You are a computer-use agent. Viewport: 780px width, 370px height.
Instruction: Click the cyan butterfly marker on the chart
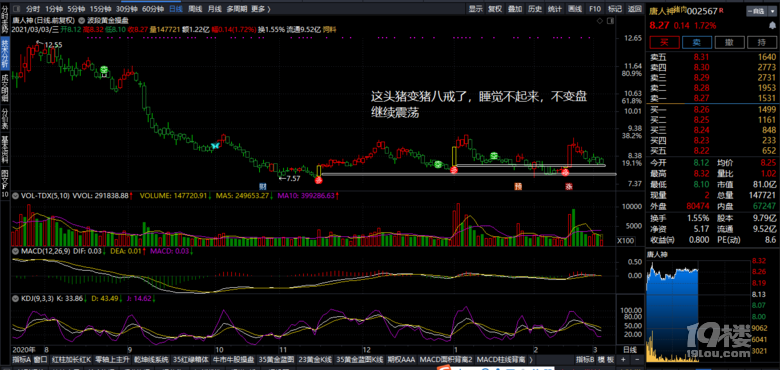pos(215,146)
